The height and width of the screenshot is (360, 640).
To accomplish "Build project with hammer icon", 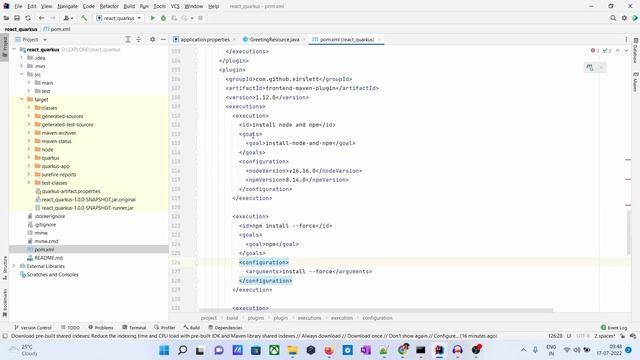I will coord(84,18).
